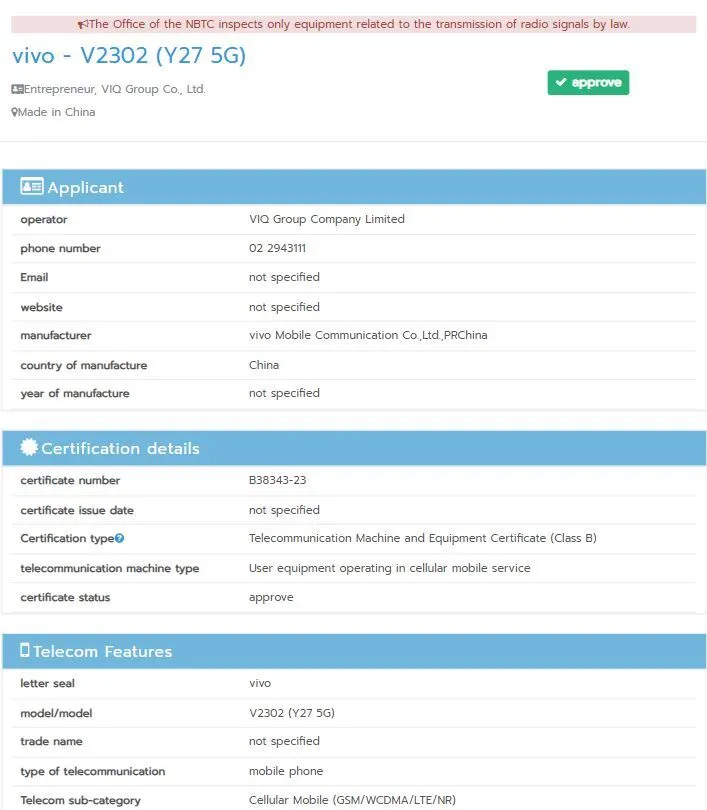707x810 pixels.
Task: Click 'Cellular Mobile (GSM/WCDMA/LTE/NR)' value
Action: [x=352, y=800]
